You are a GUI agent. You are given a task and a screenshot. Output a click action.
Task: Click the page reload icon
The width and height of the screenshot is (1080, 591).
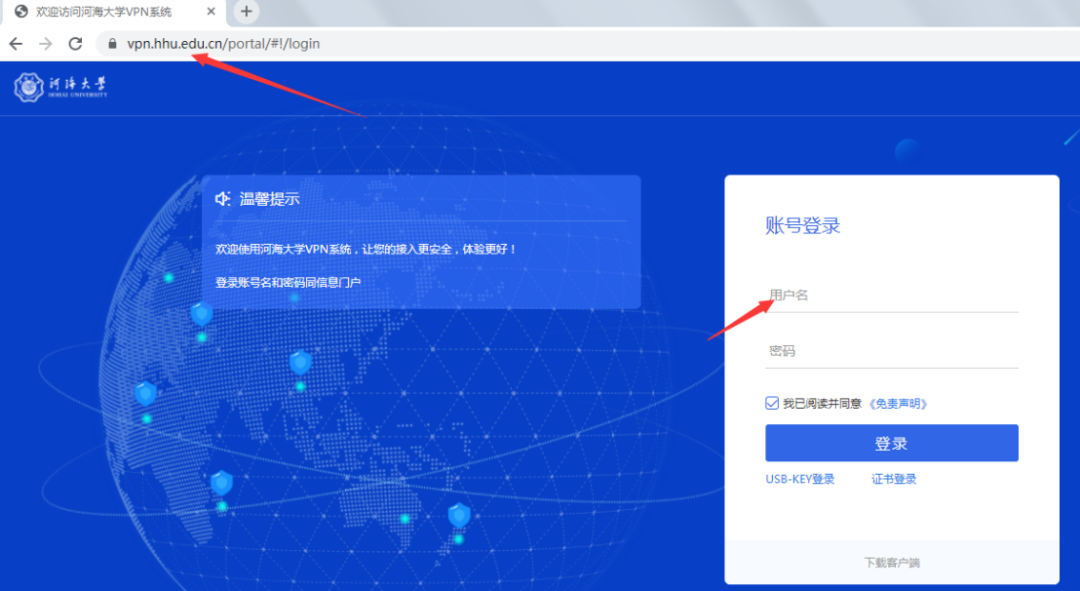tap(75, 43)
